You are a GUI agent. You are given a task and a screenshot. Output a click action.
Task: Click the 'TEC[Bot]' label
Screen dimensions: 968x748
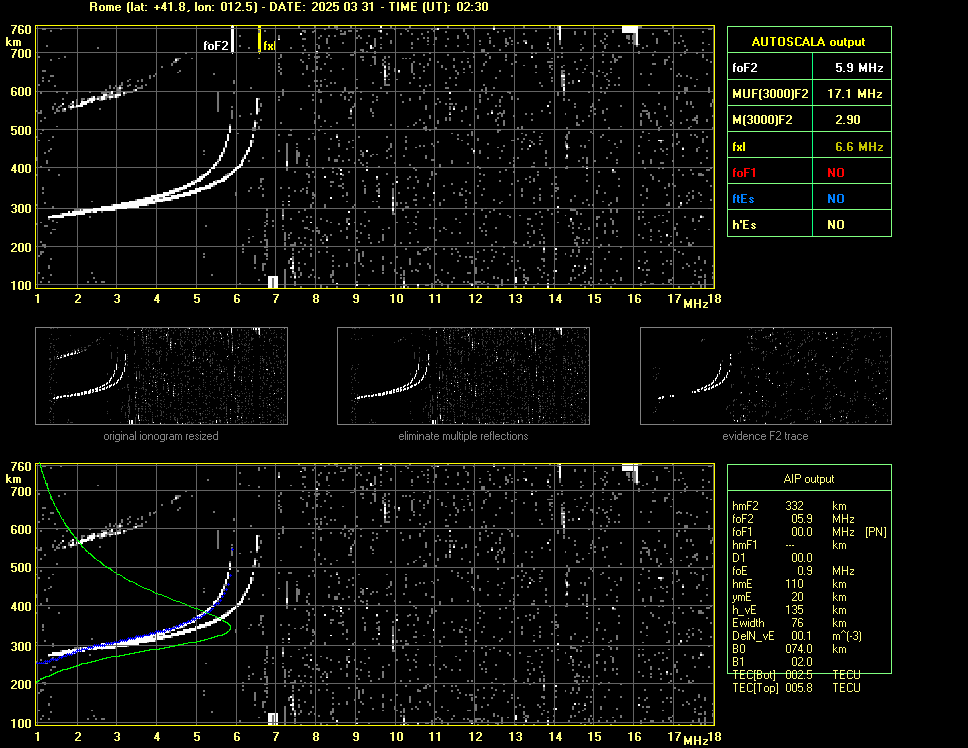coord(754,675)
